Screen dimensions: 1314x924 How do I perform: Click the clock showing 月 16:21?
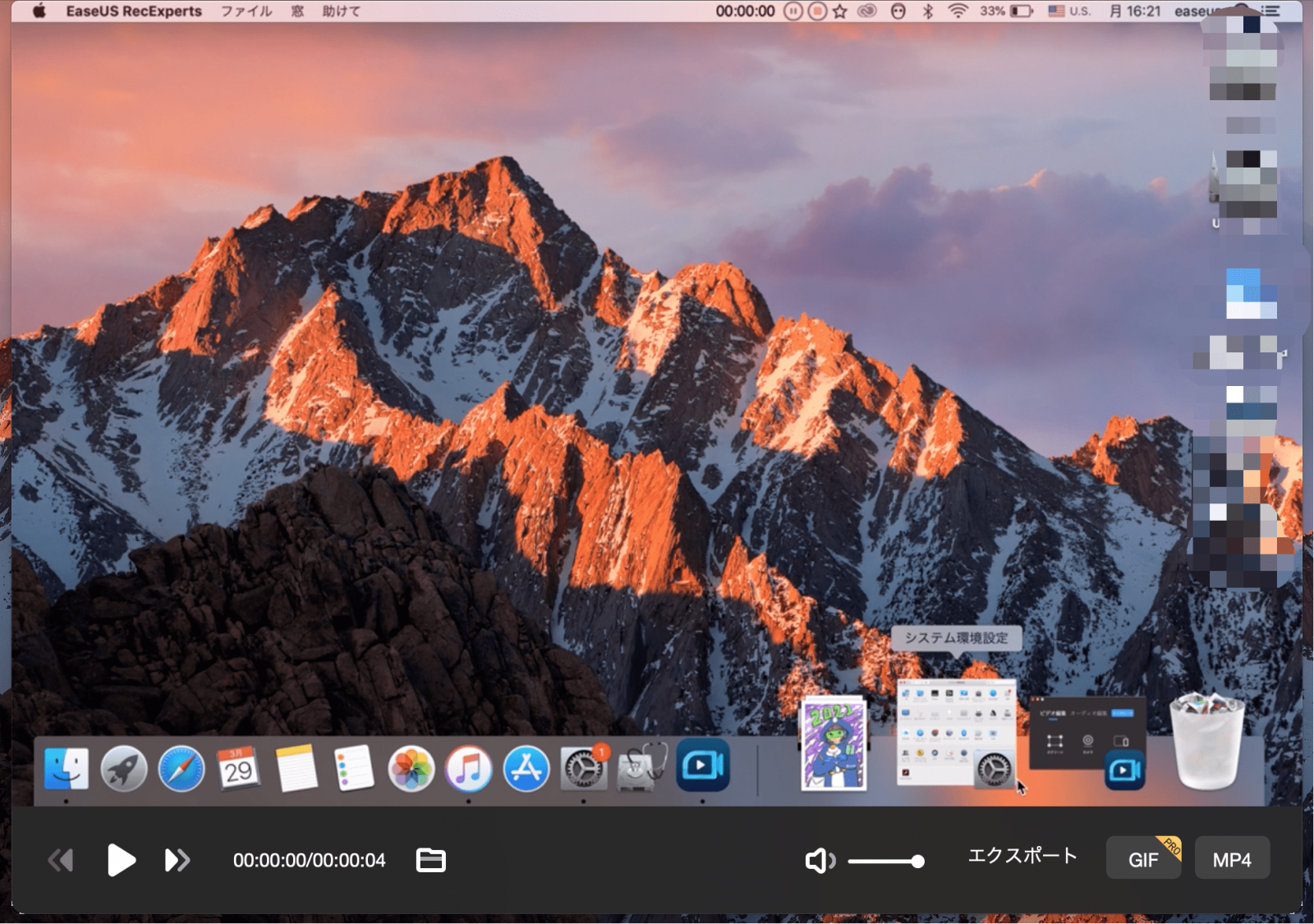(x=1134, y=11)
